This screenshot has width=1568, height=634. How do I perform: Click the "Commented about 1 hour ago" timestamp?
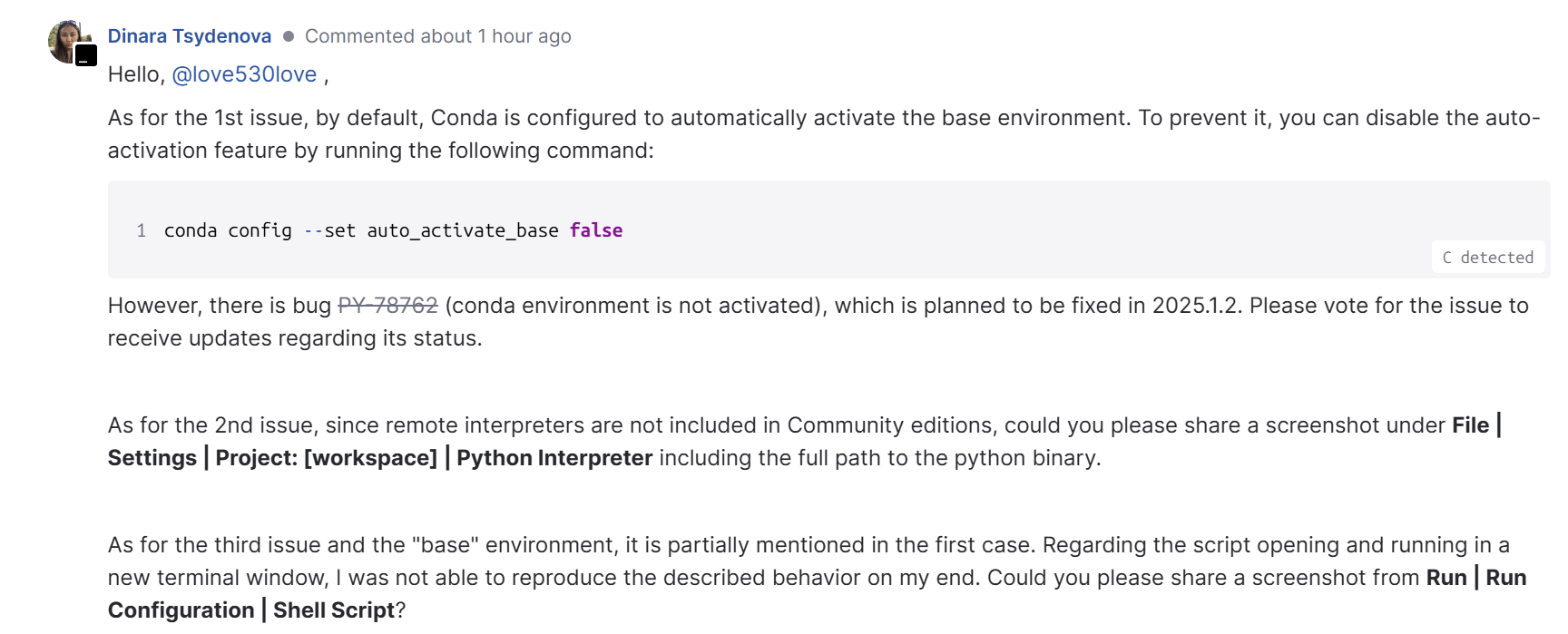coord(437,36)
